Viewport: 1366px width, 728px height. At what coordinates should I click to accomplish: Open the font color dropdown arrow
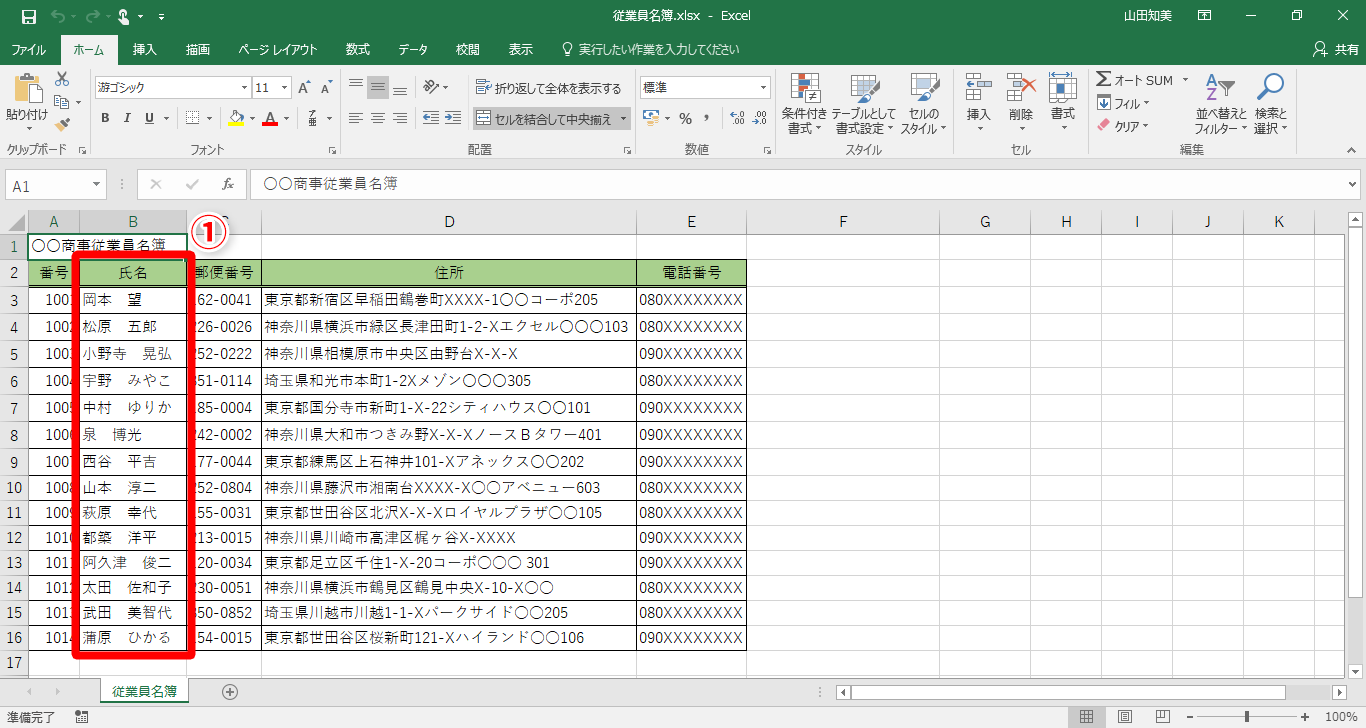(286, 118)
